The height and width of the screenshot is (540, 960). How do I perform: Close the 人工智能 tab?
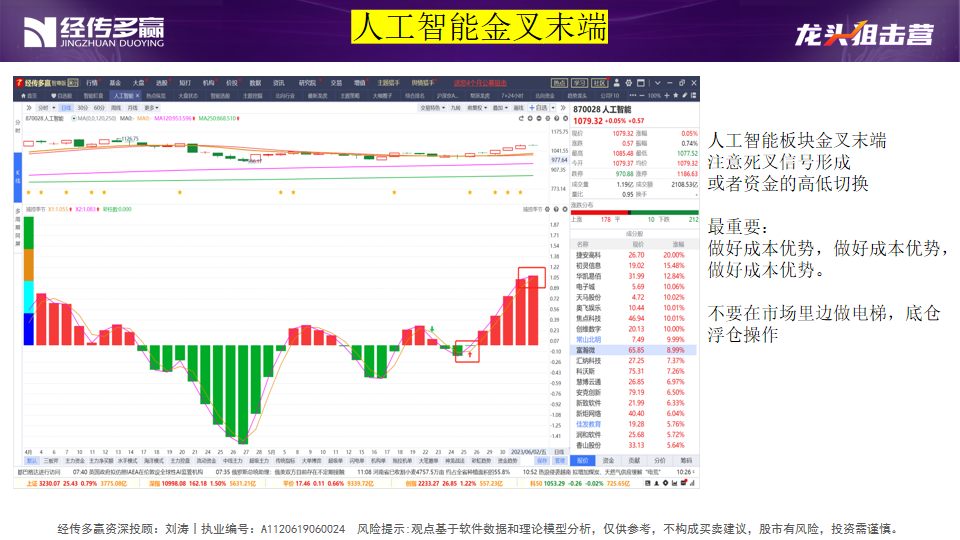(137, 96)
